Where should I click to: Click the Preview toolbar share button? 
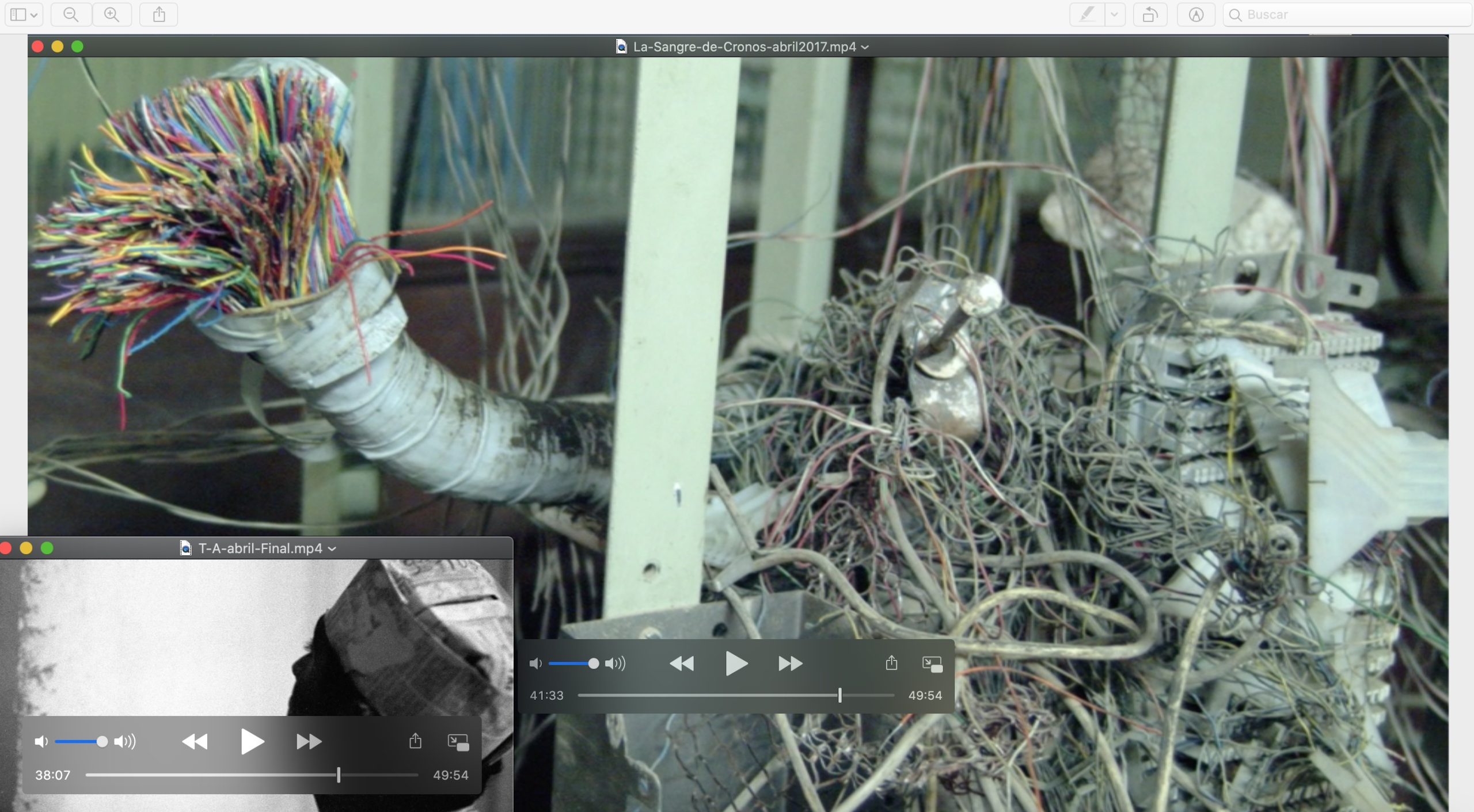159,14
